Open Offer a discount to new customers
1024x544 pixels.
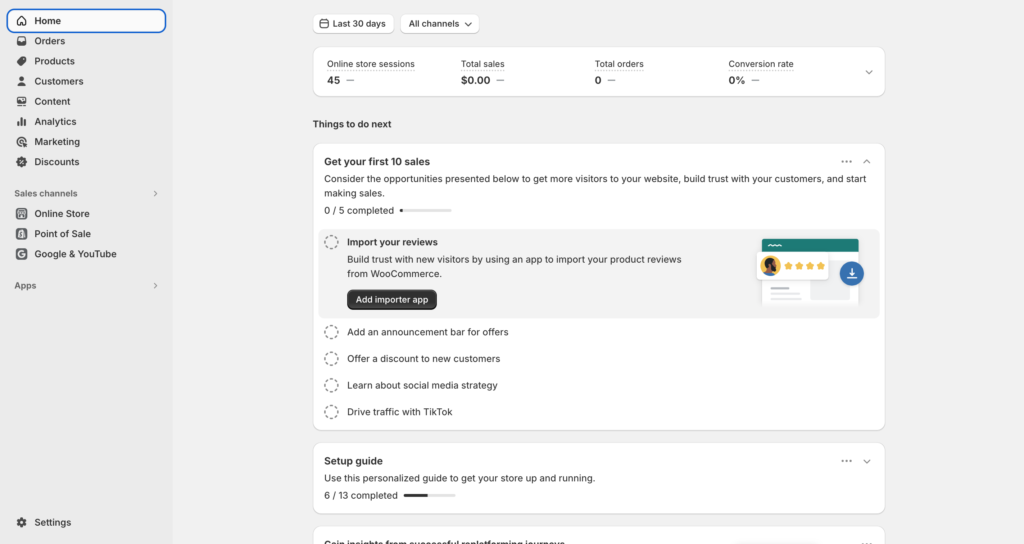(423, 359)
